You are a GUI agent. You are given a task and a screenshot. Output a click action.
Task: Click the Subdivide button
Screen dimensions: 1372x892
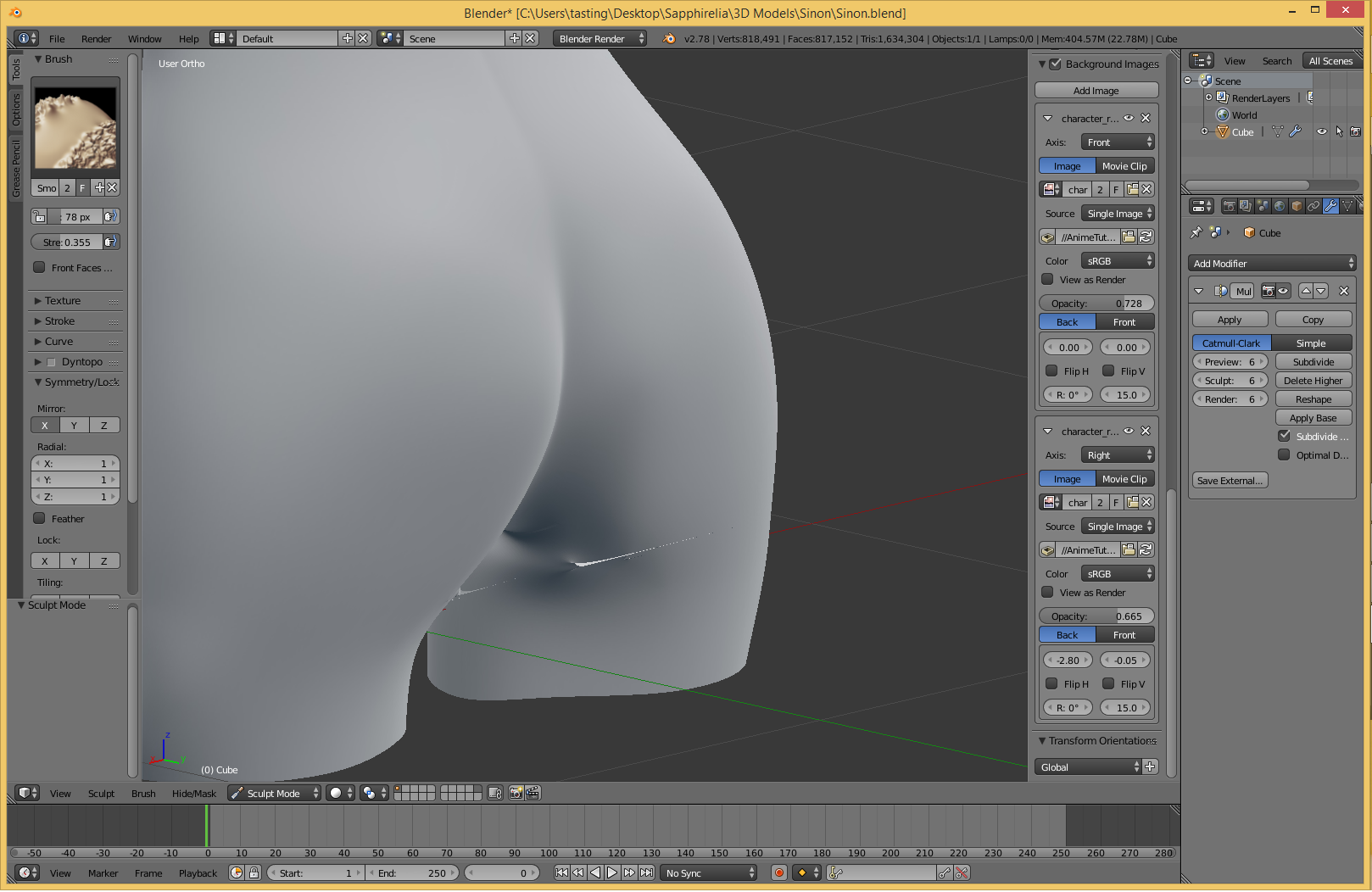tap(1313, 362)
